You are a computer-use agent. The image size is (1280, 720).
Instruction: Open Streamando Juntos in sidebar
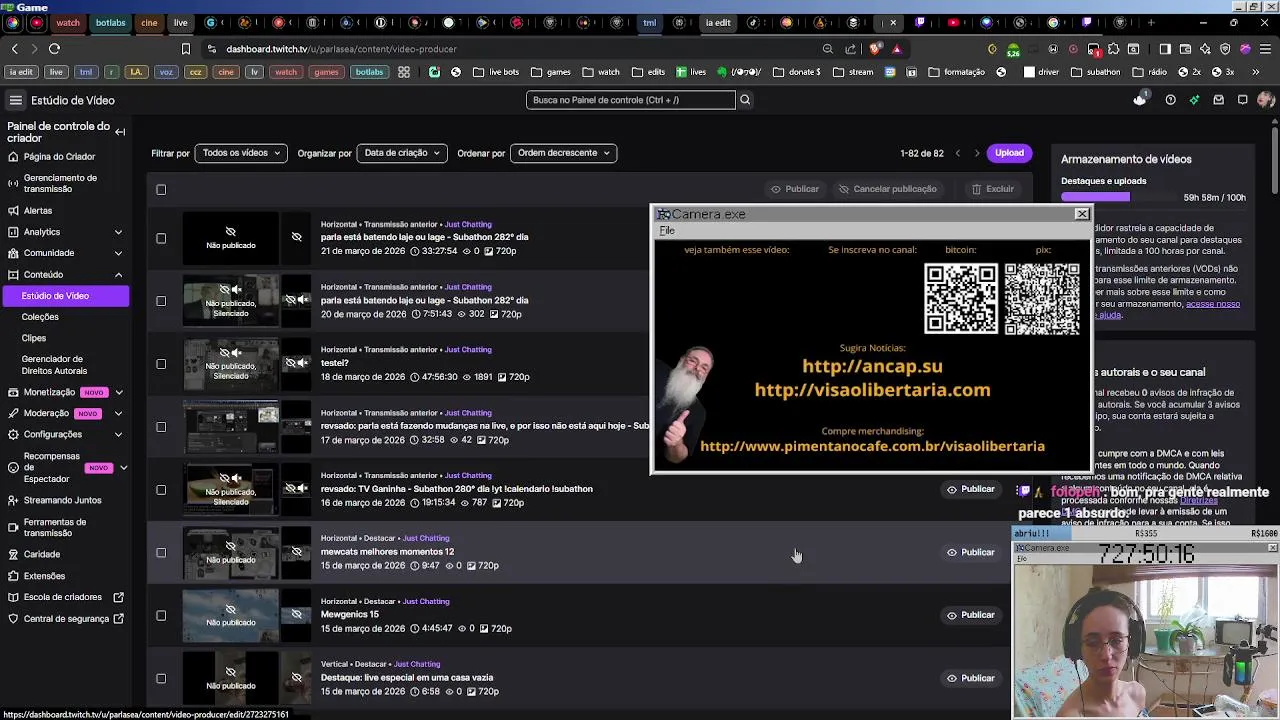(62, 500)
